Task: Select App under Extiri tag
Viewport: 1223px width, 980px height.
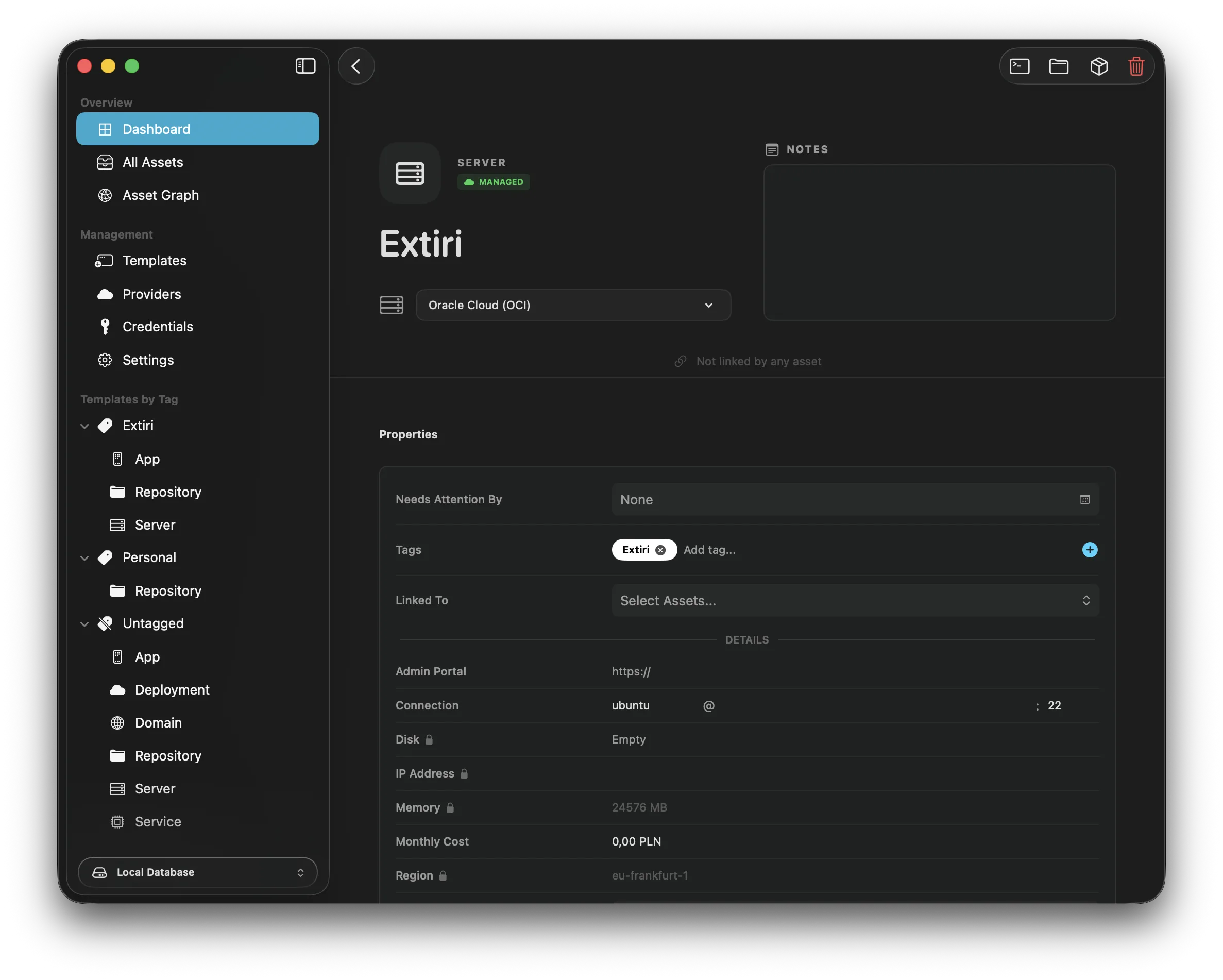Action: coord(197,459)
